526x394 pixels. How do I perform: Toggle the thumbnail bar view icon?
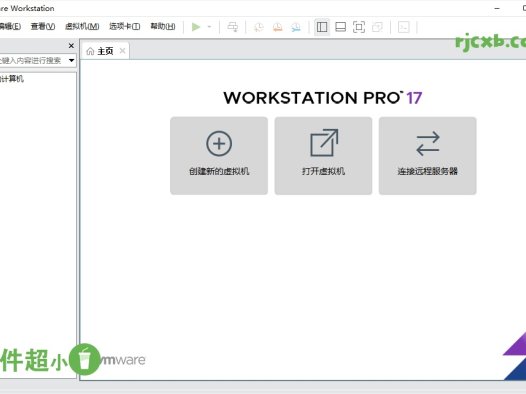[340, 27]
